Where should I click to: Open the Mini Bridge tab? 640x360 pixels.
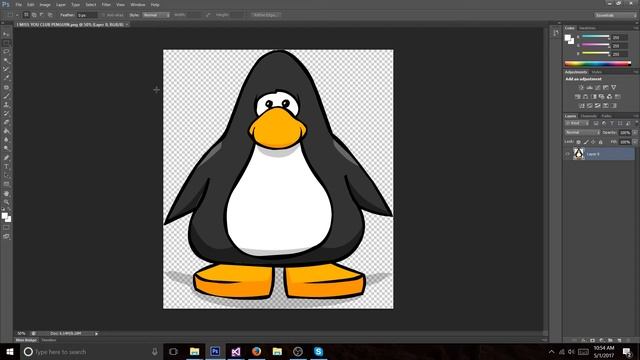26,340
